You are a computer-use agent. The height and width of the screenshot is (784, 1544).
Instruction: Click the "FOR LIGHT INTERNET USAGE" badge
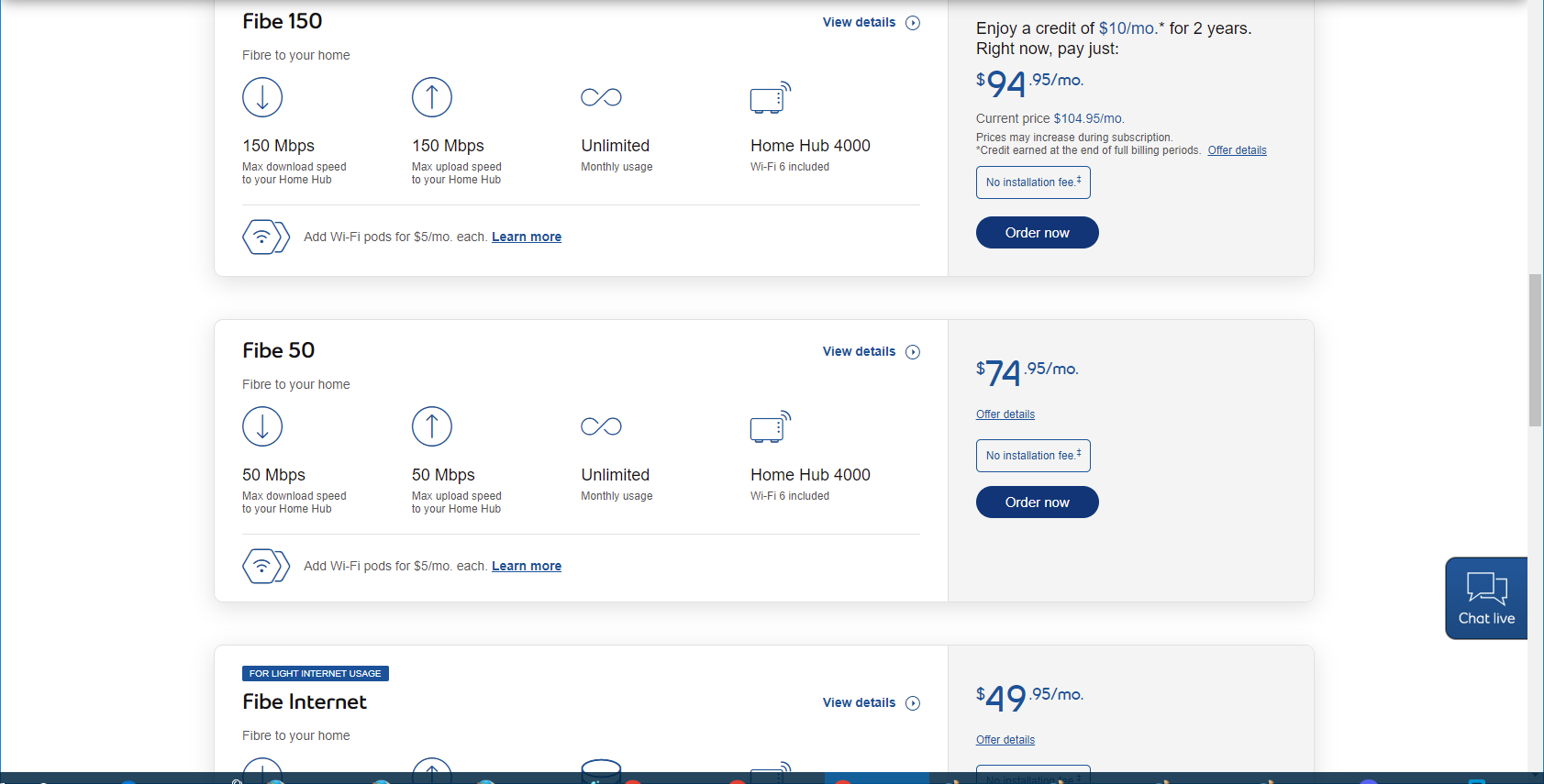click(x=316, y=674)
